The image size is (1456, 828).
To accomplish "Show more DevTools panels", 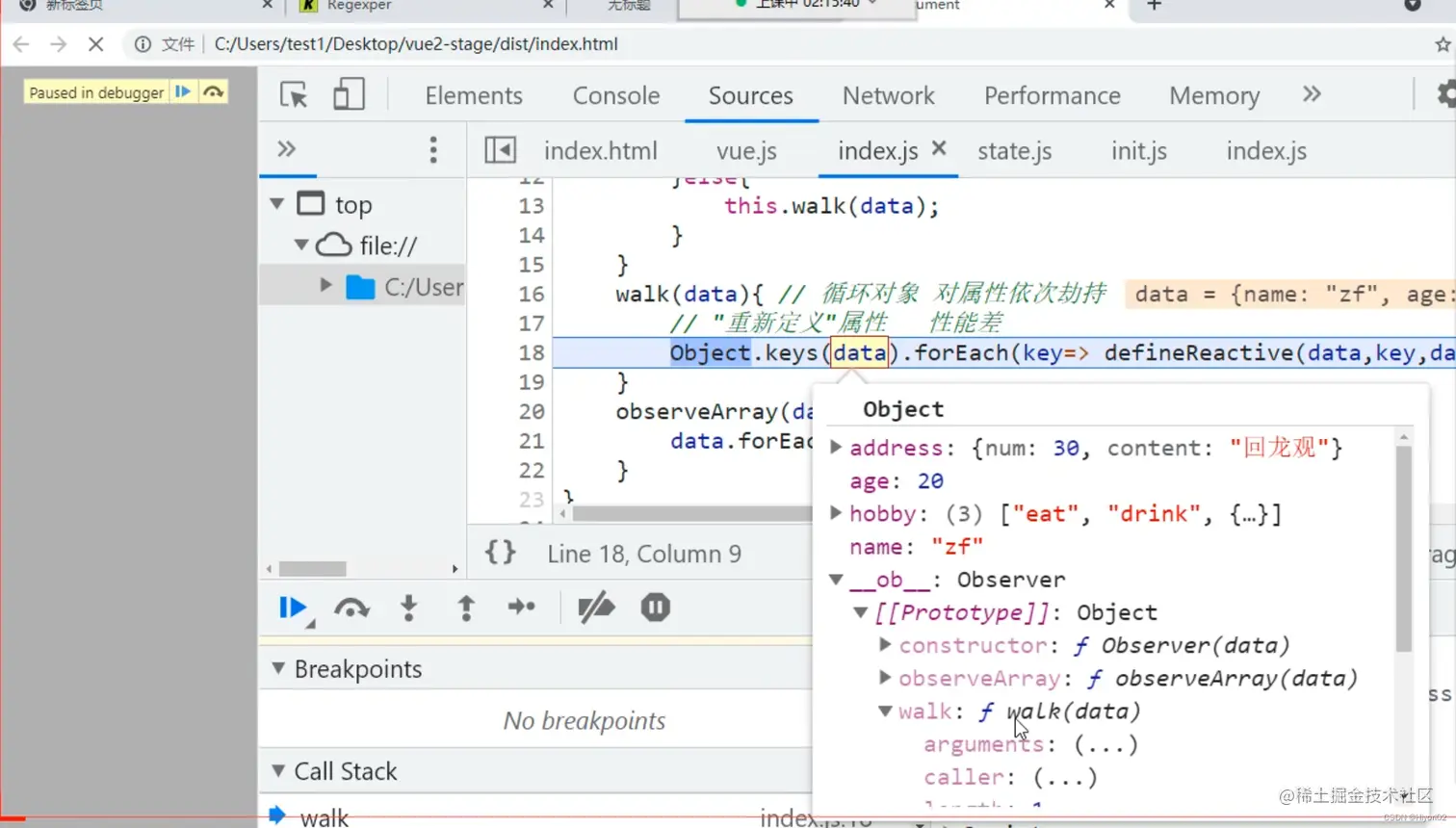I will 1312,93.
